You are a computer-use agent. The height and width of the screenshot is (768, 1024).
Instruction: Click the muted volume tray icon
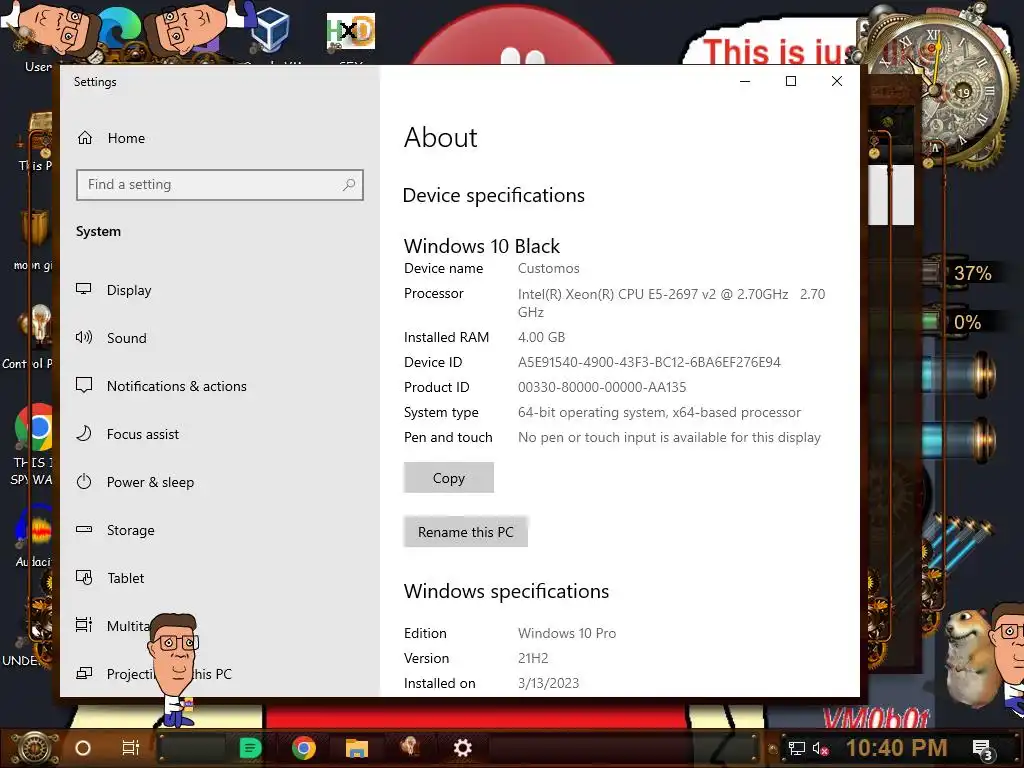820,748
